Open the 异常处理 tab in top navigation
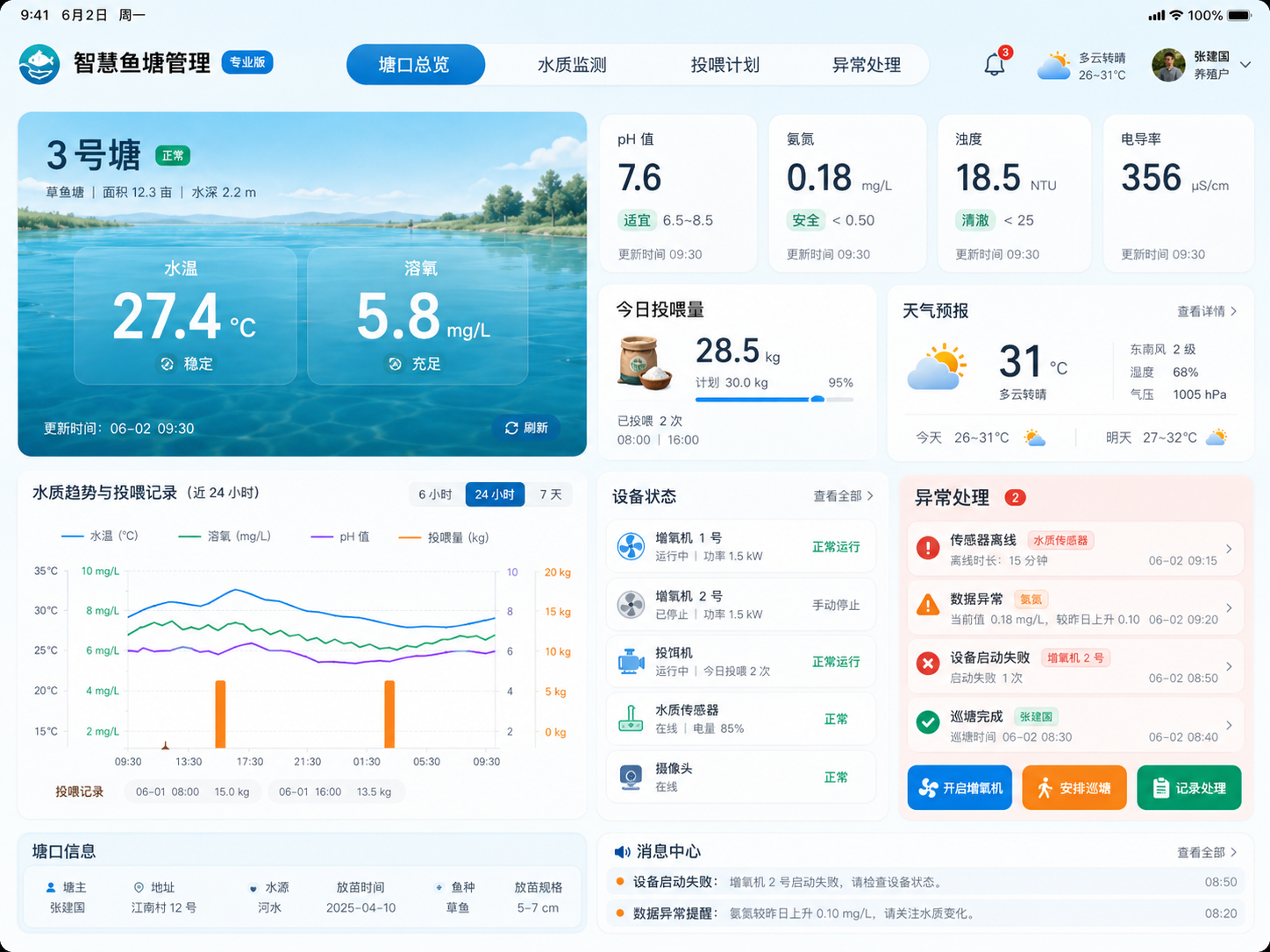Image resolution: width=1270 pixels, height=952 pixels. [x=867, y=65]
